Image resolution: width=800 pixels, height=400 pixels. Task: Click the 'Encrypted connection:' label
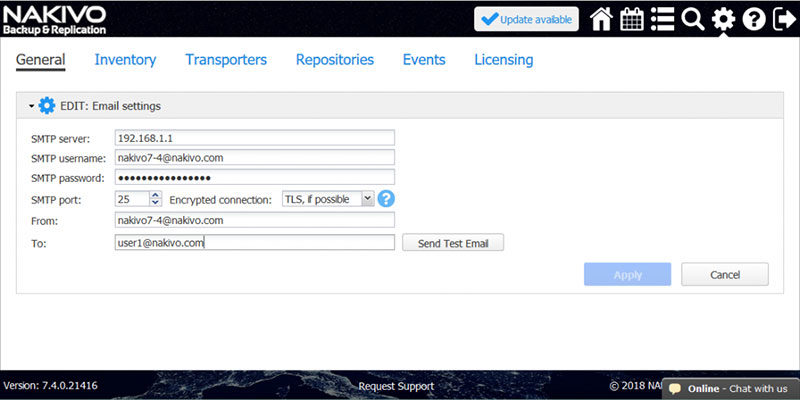click(220, 200)
